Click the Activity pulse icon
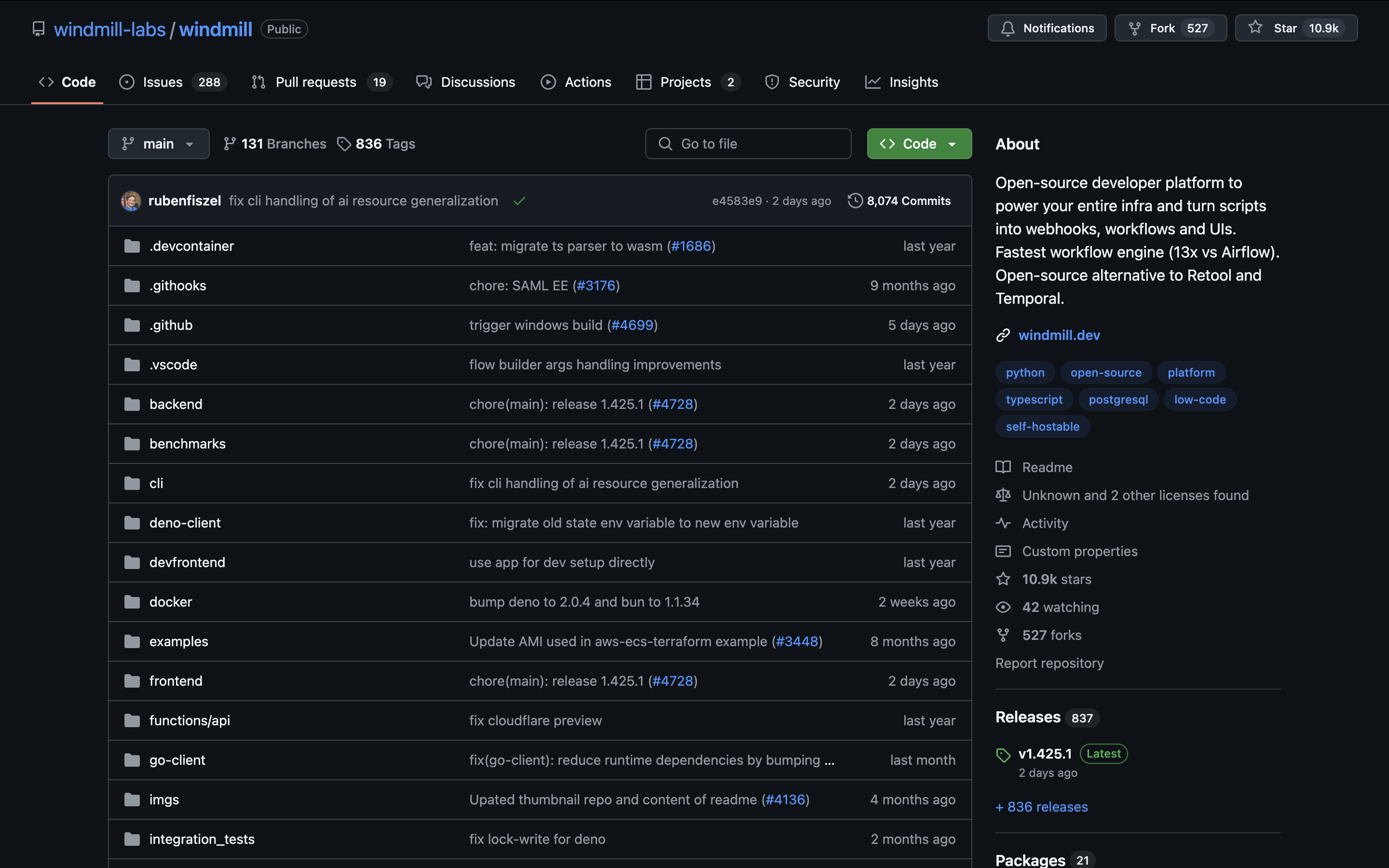This screenshot has width=1389, height=868. 1003,523
